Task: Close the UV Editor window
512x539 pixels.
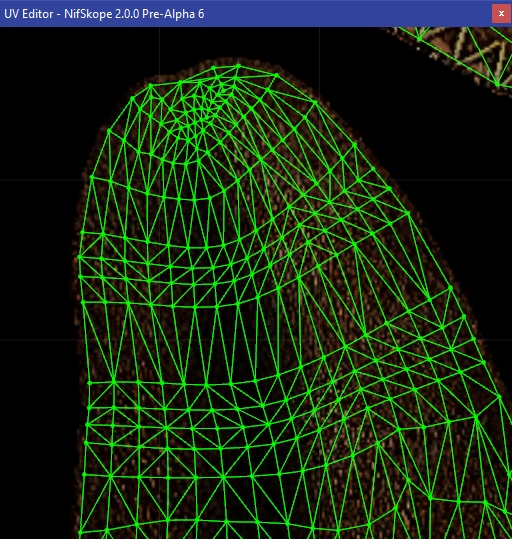Action: (501, 13)
